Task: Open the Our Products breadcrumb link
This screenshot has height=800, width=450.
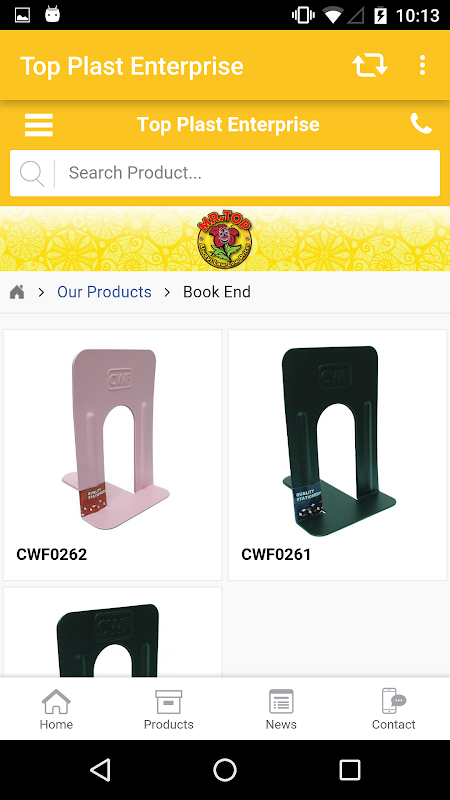Action: pos(104,292)
